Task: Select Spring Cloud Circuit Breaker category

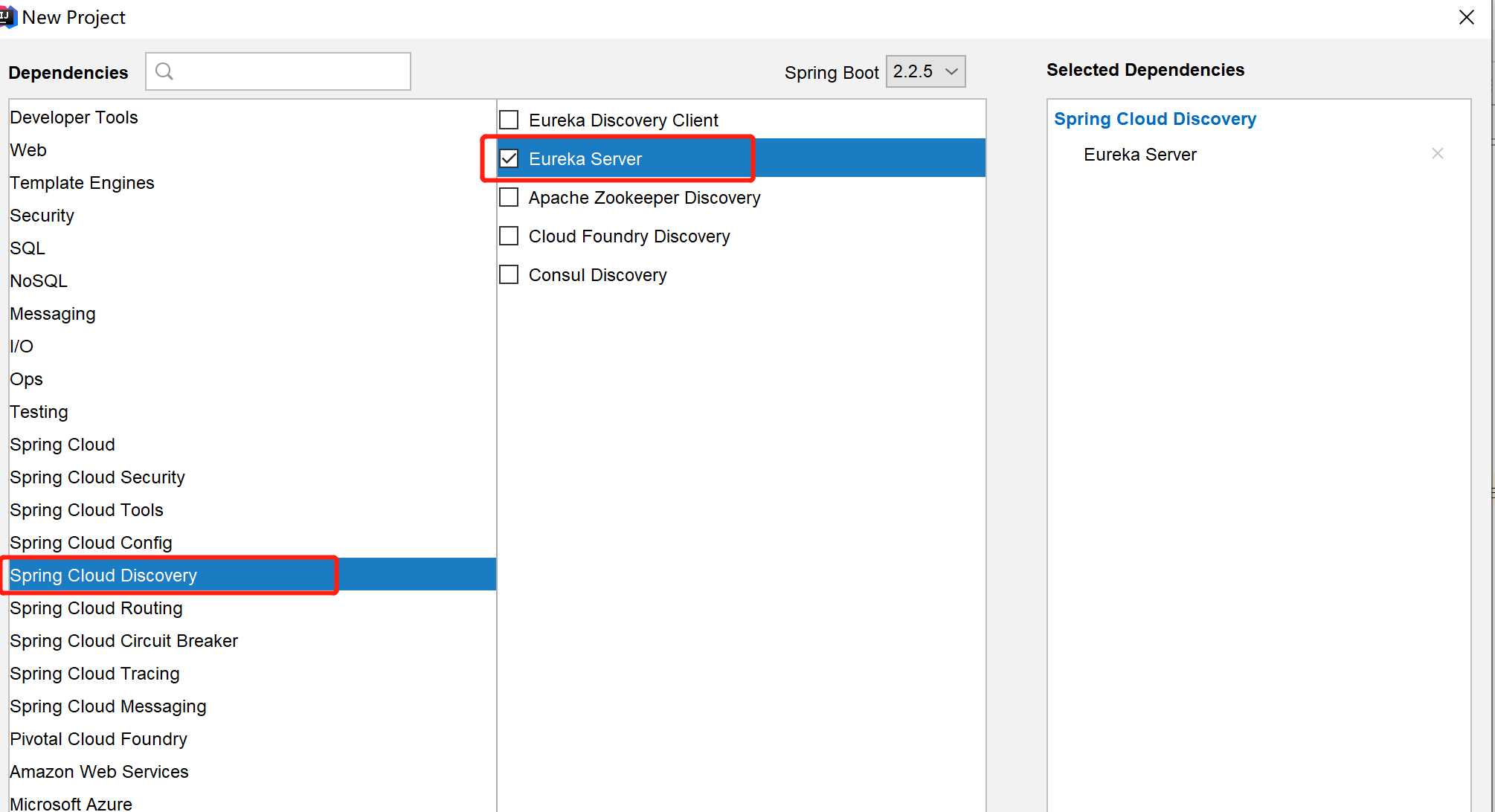Action: coord(252,641)
